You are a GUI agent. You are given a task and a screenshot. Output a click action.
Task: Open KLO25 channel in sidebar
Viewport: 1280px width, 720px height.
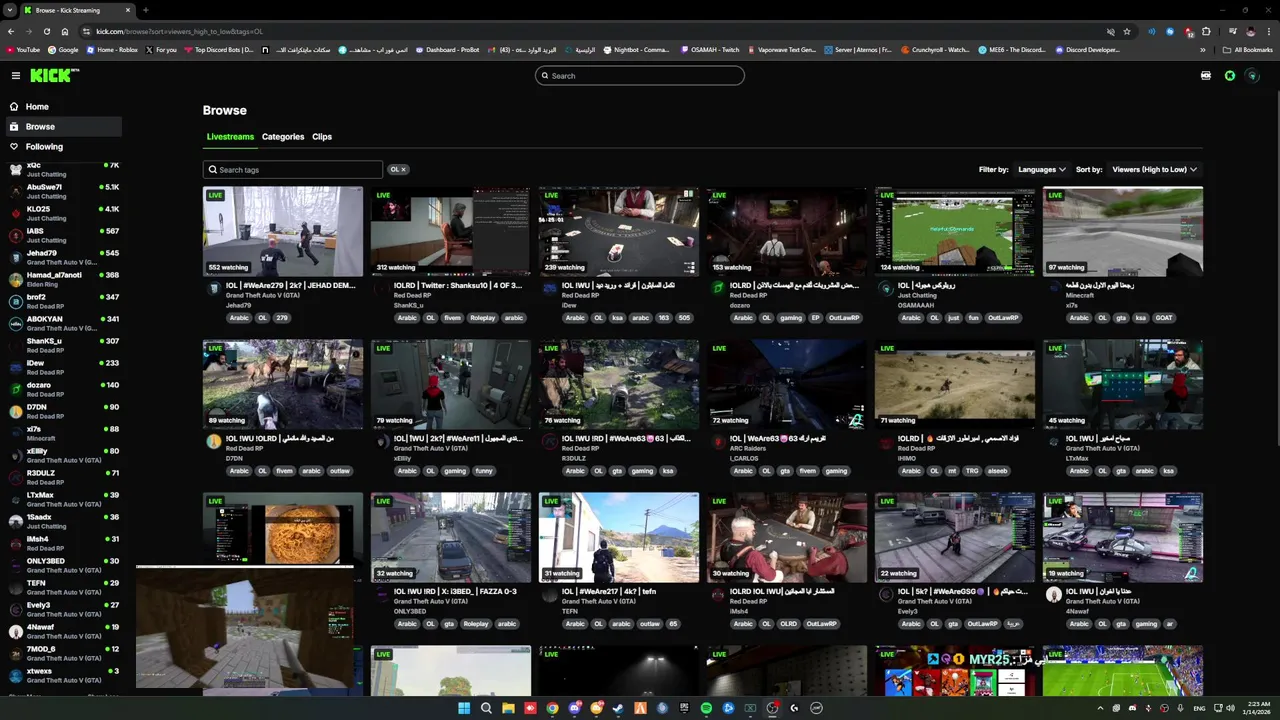[62, 213]
